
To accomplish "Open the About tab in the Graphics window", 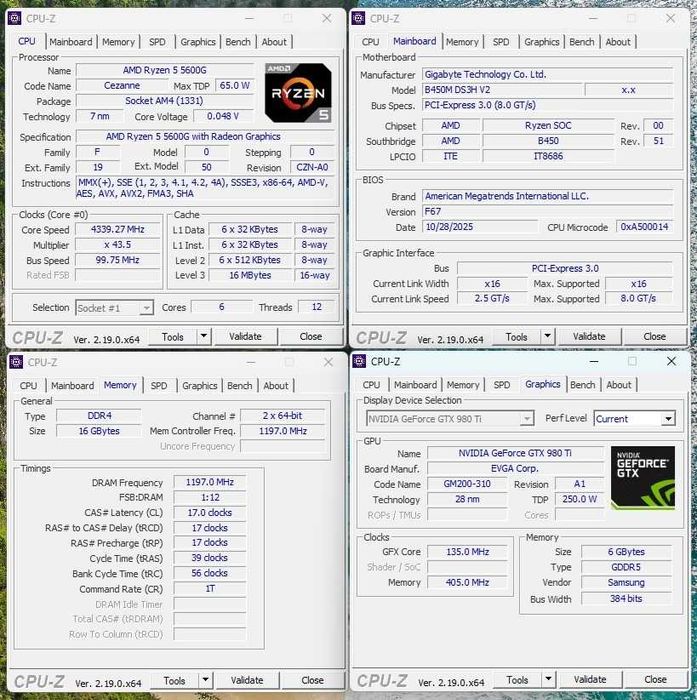I will [x=618, y=385].
